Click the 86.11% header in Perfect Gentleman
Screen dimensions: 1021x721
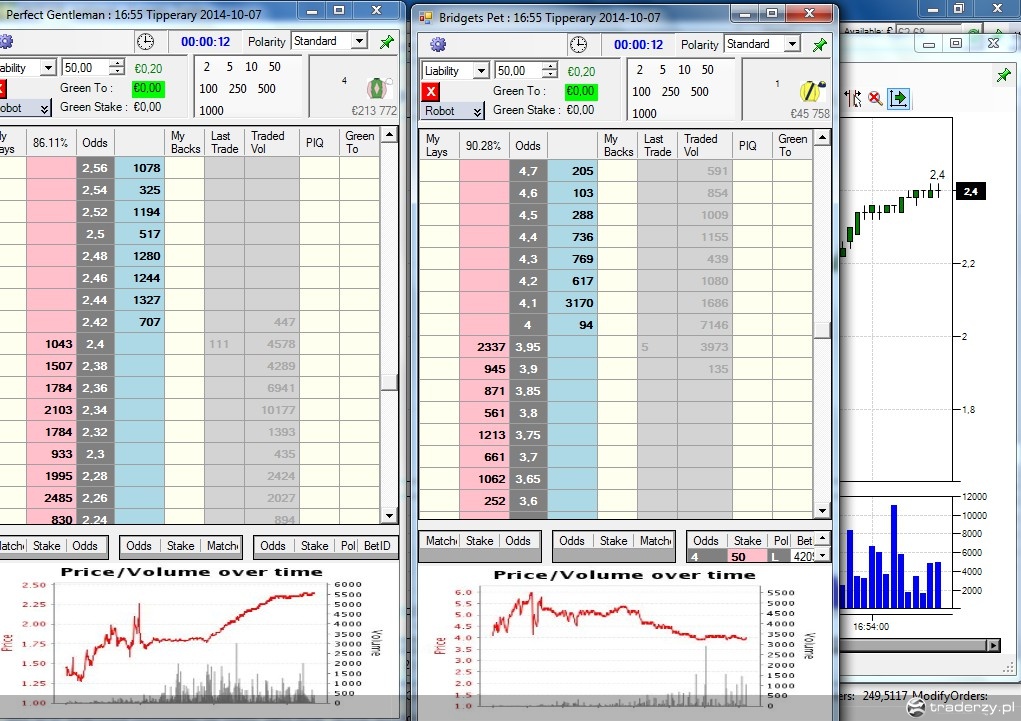pyautogui.click(x=51, y=142)
